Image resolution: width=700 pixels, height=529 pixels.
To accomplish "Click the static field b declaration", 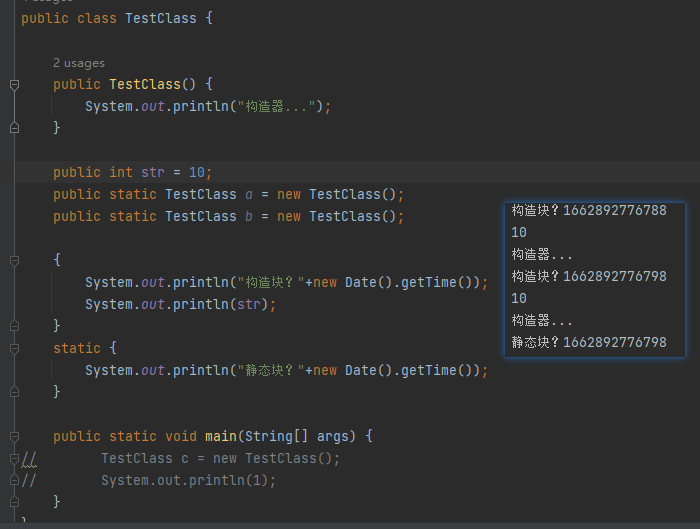I will [x=249, y=216].
